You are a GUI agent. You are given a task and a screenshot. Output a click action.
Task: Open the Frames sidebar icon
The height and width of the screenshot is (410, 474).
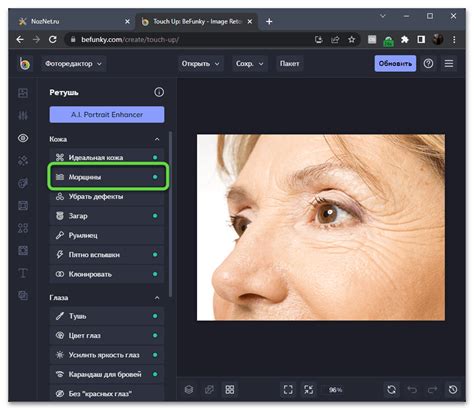click(23, 205)
